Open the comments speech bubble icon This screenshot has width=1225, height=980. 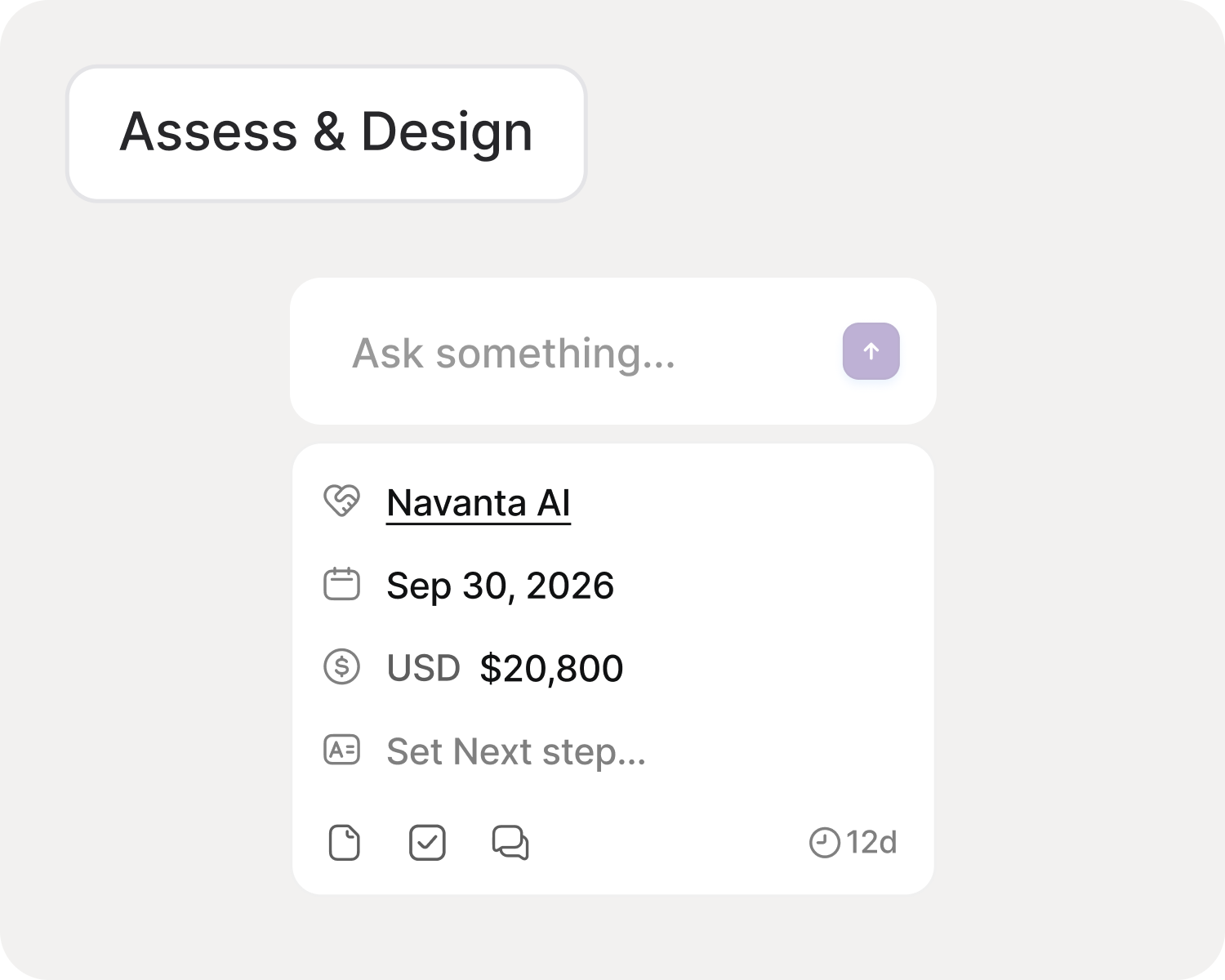tap(510, 843)
